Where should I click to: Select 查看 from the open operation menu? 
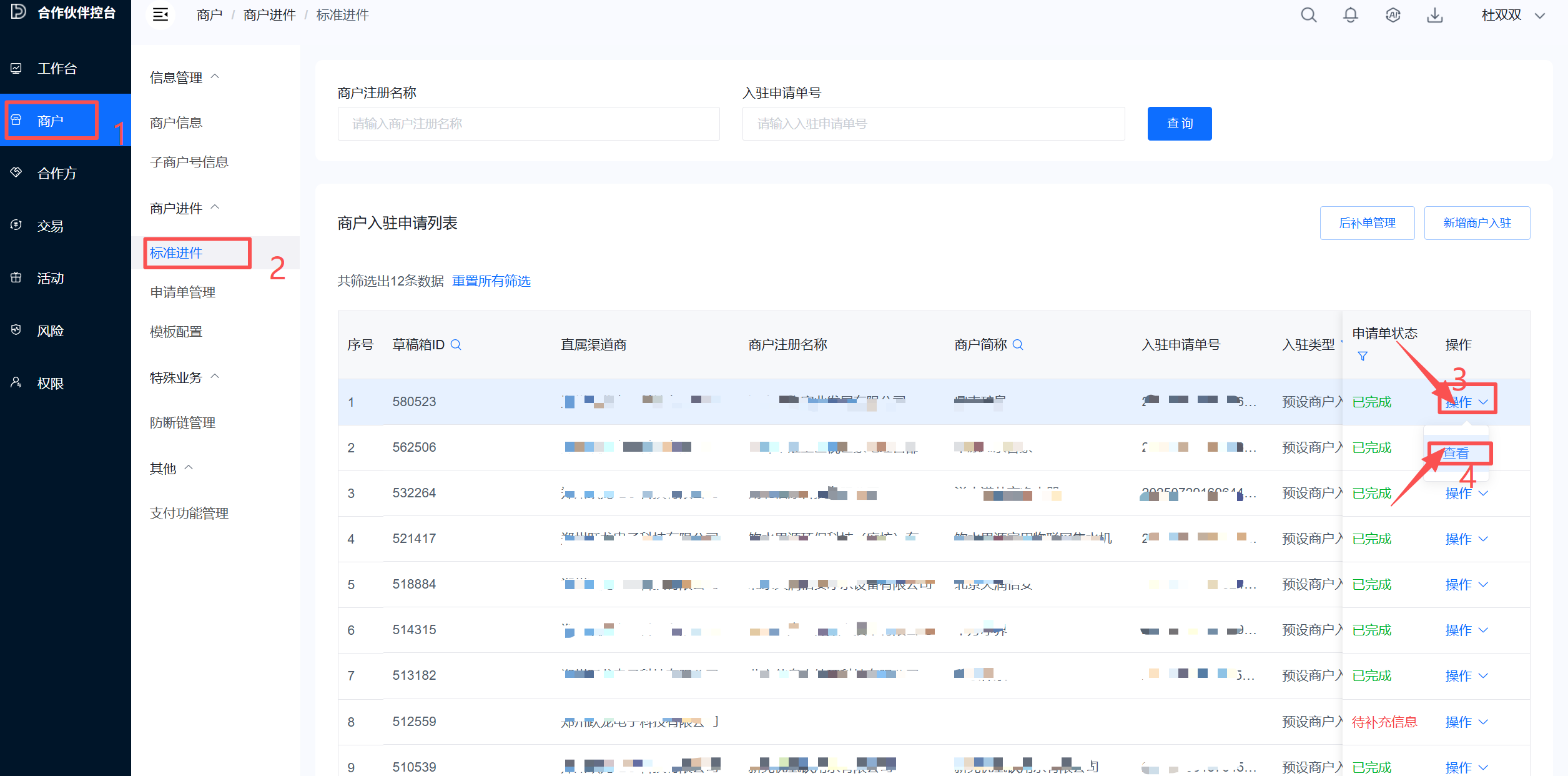(x=1456, y=453)
